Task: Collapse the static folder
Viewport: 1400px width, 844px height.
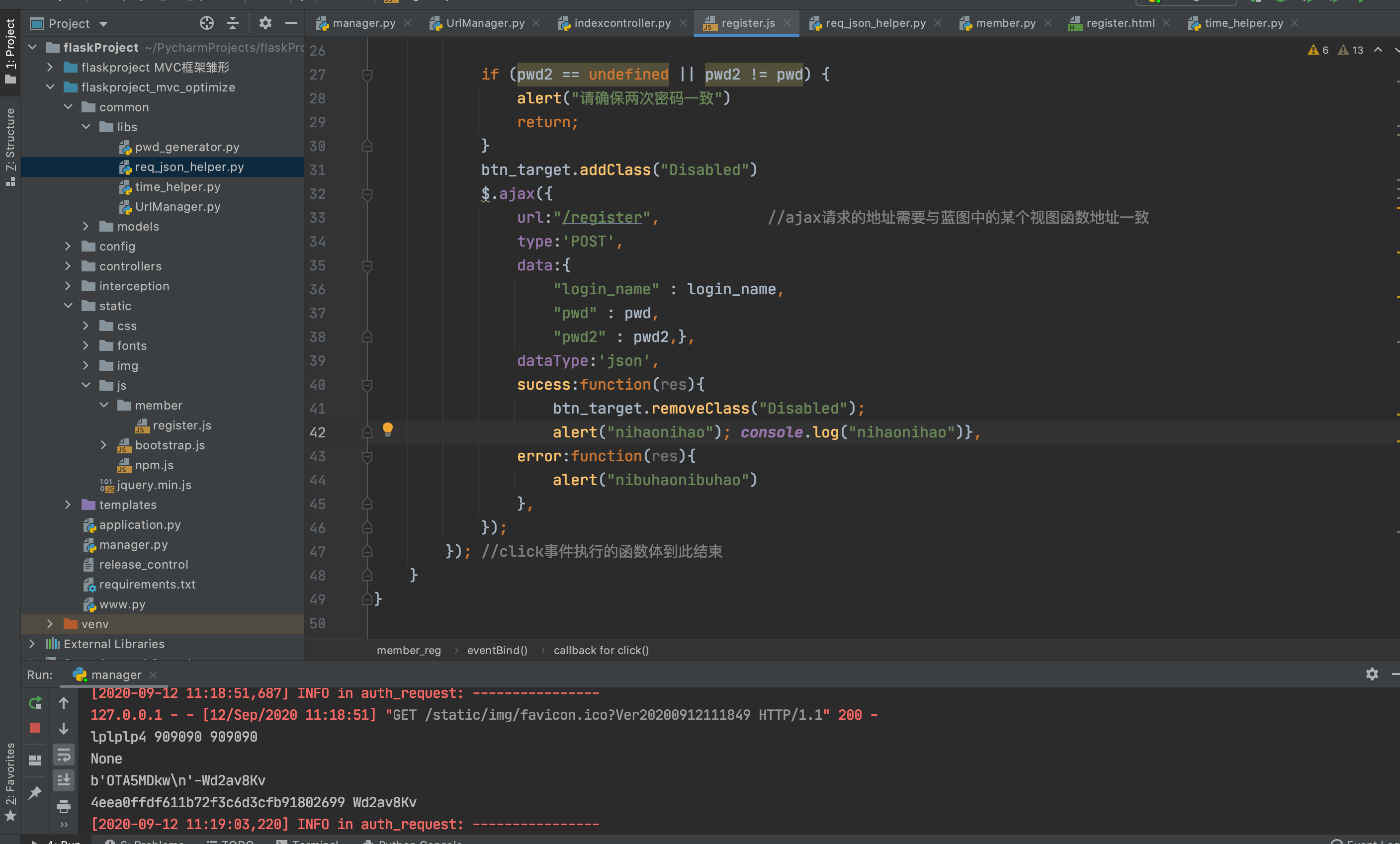Action: pos(68,306)
